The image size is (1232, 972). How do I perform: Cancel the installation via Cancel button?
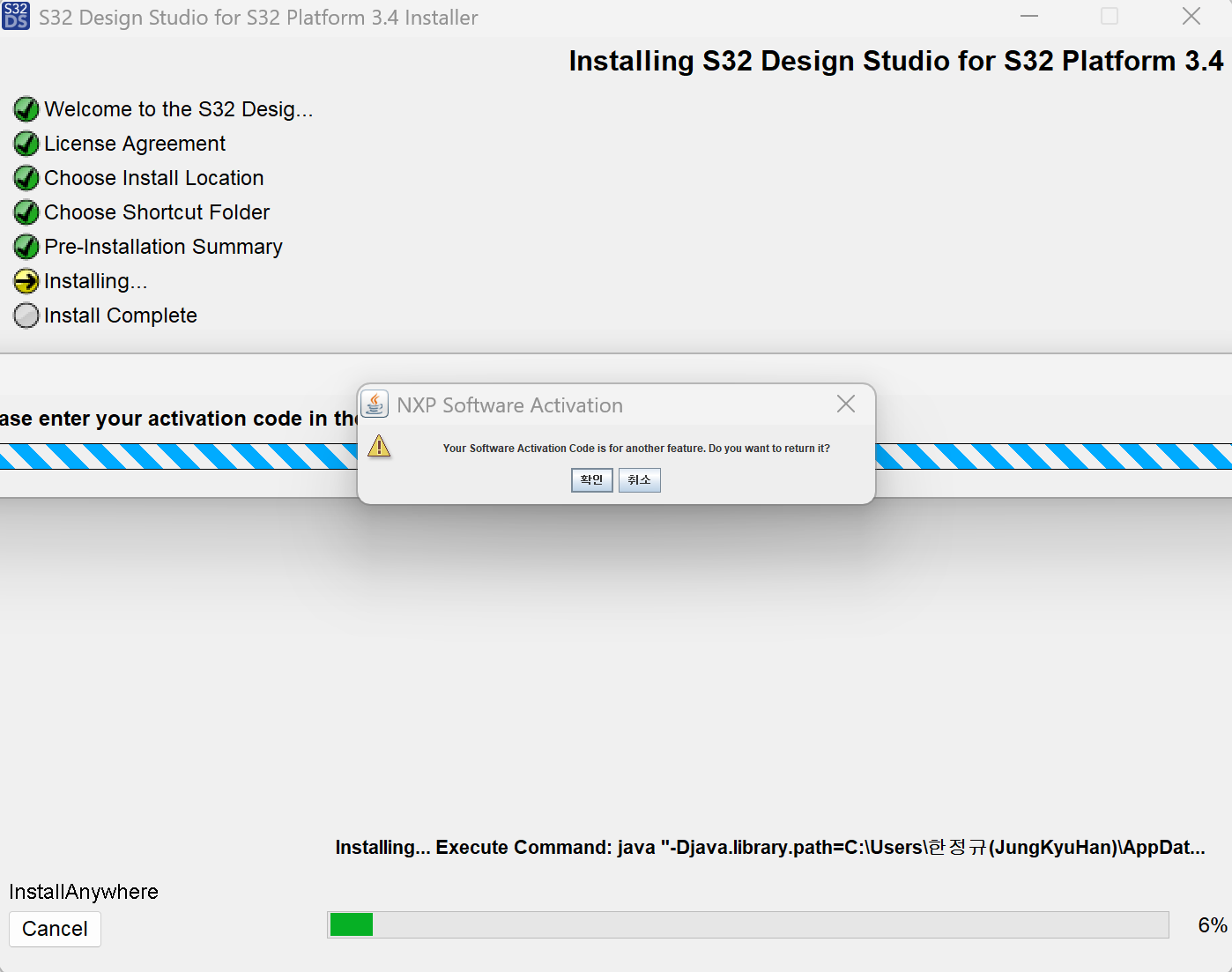(x=55, y=929)
